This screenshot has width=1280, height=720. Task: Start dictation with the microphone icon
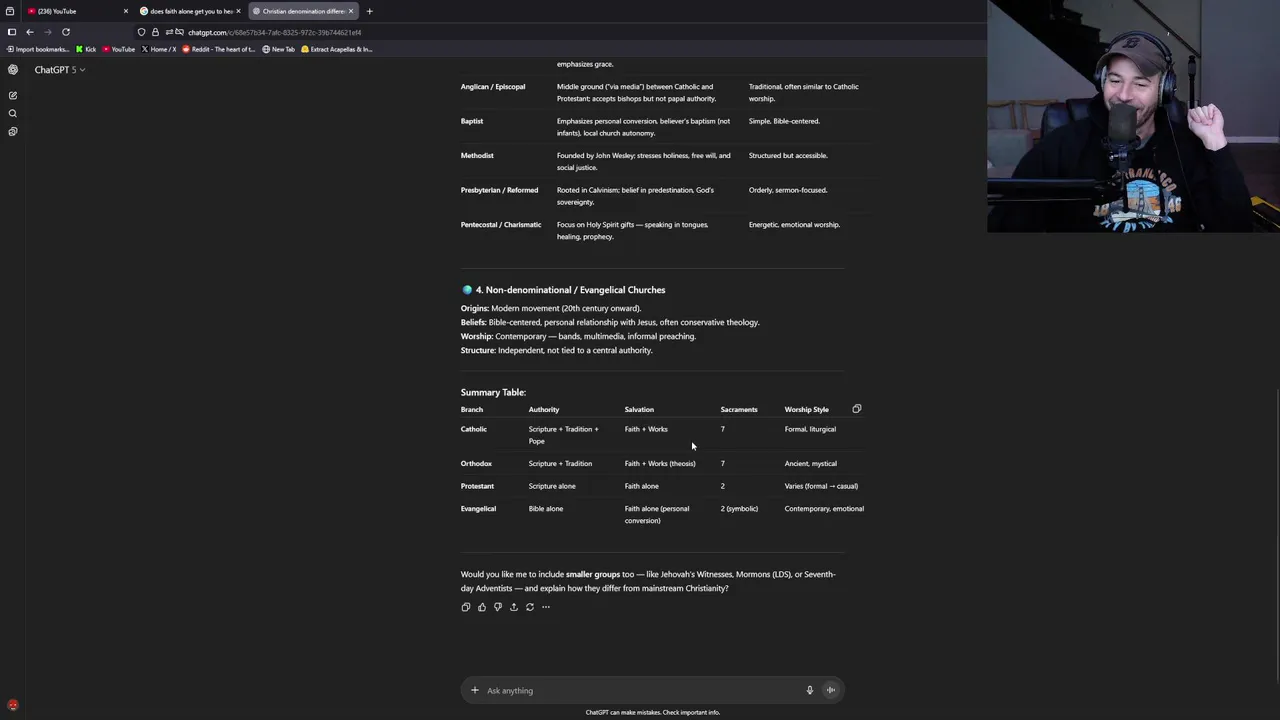tap(810, 690)
